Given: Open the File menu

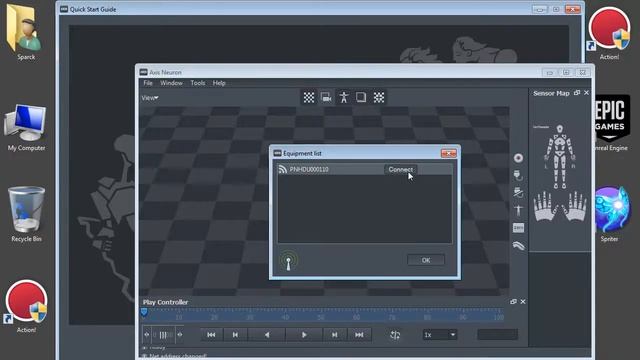Looking at the screenshot, I should 148,83.
